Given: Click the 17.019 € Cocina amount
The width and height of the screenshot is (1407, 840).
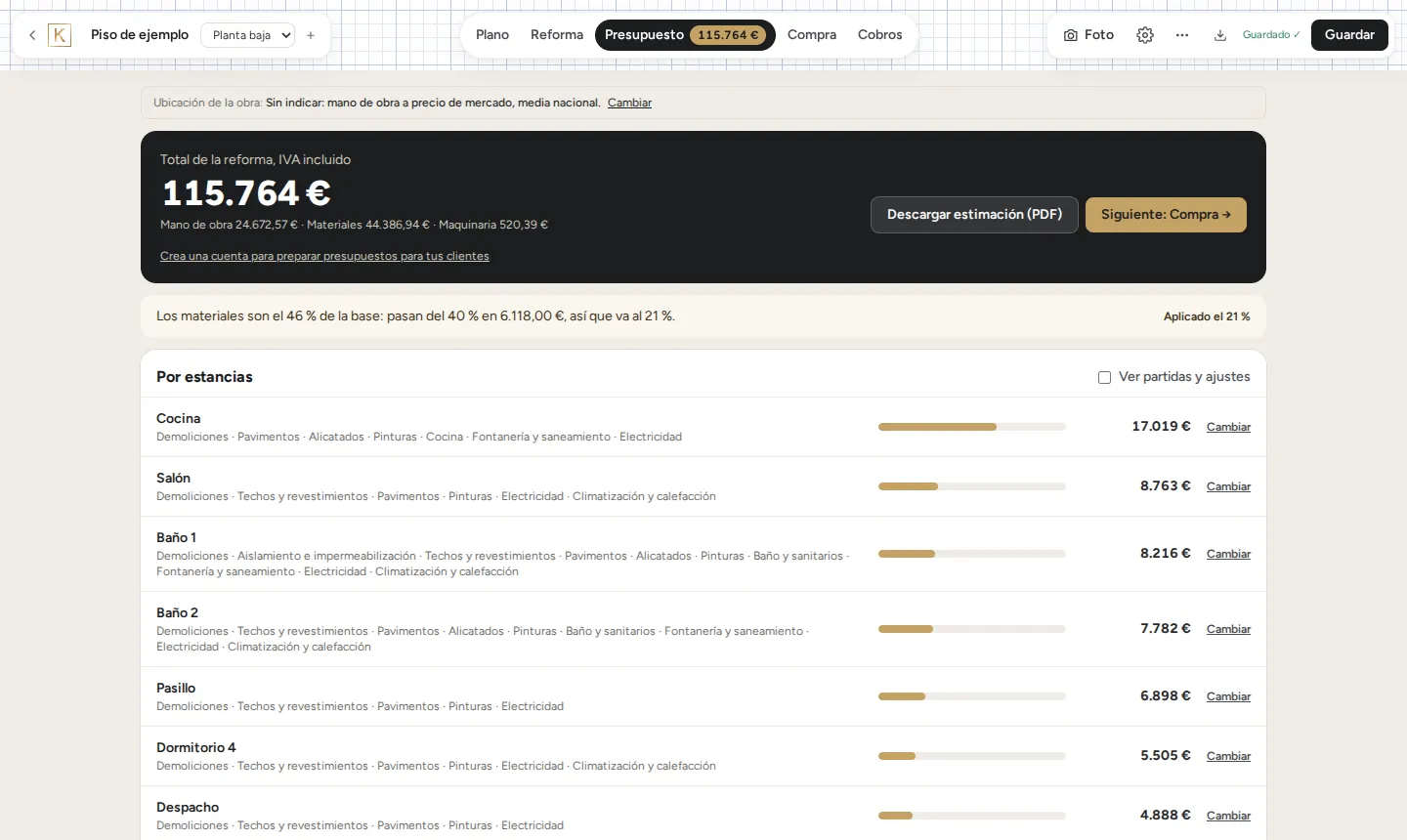Looking at the screenshot, I should (x=1161, y=427).
